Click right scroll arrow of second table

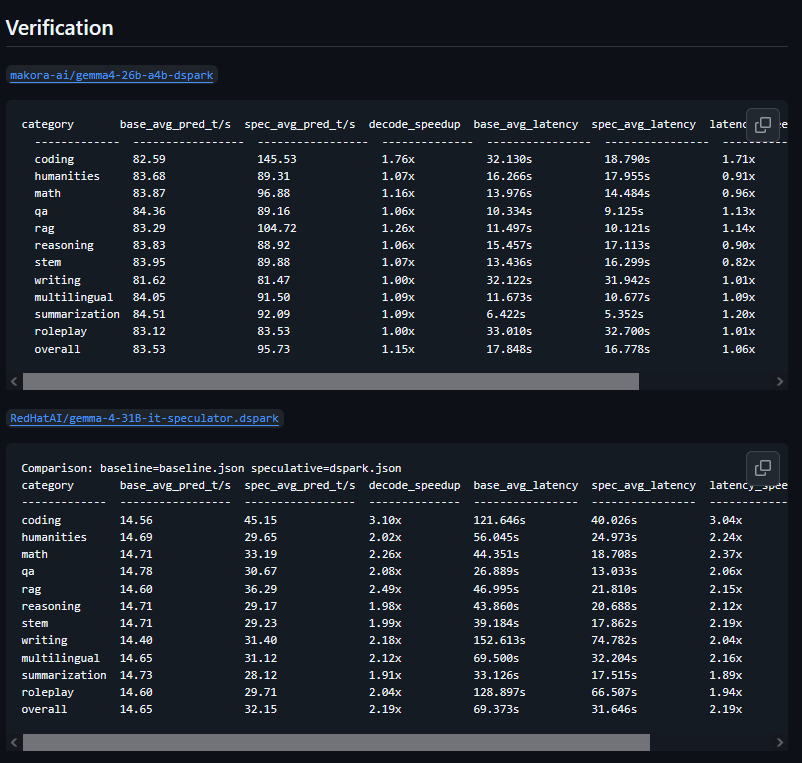(x=779, y=743)
